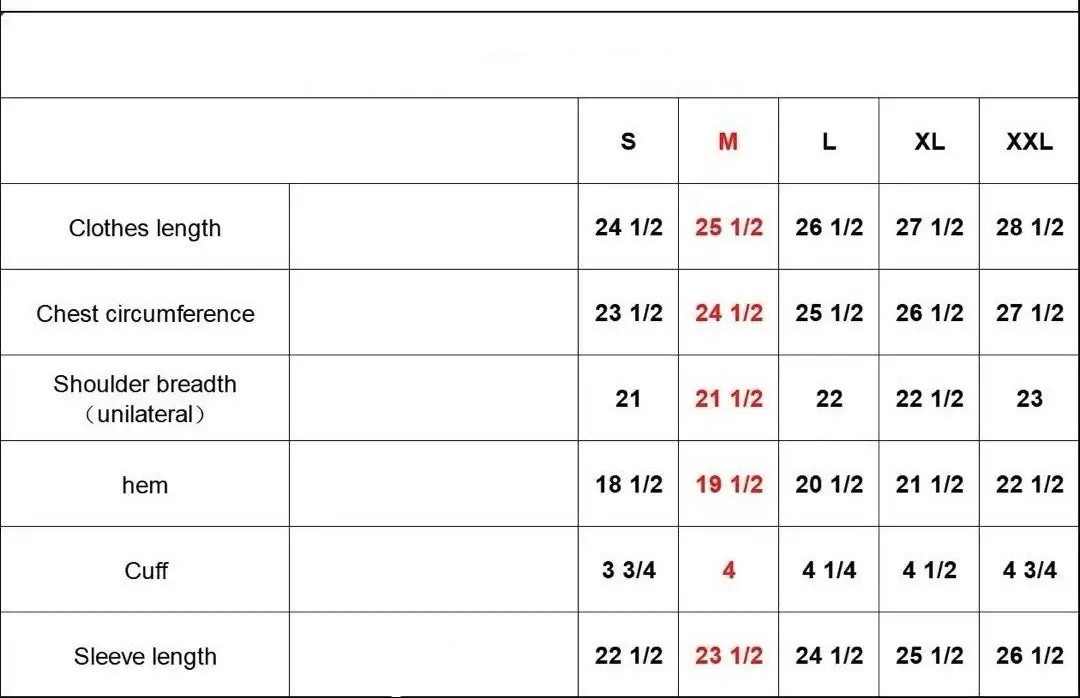Click the Clothes length row label
Image resolution: width=1080 pixels, height=698 pixels.
[145, 228]
